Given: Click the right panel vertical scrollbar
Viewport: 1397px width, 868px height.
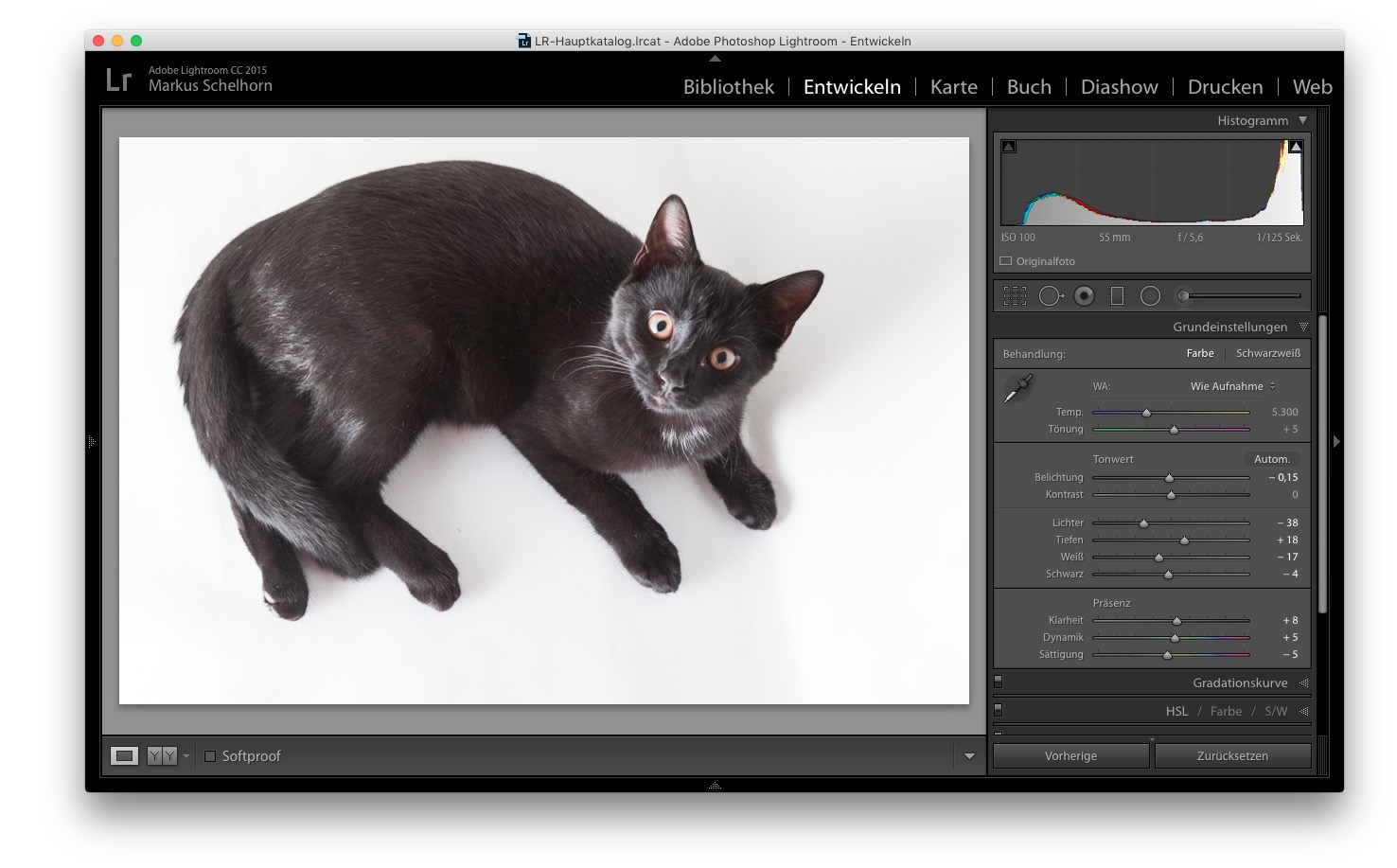Looking at the screenshot, I should pyautogui.click(x=1322, y=464).
